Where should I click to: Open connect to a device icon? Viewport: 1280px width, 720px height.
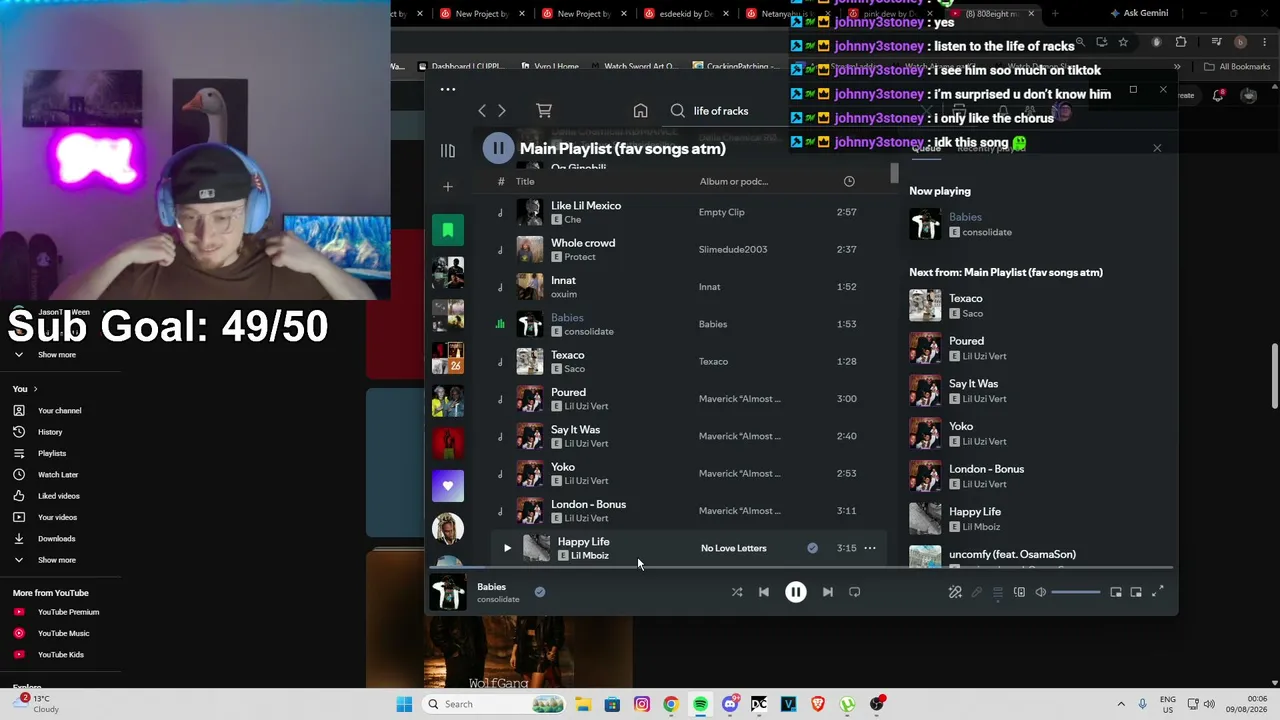point(1019,593)
